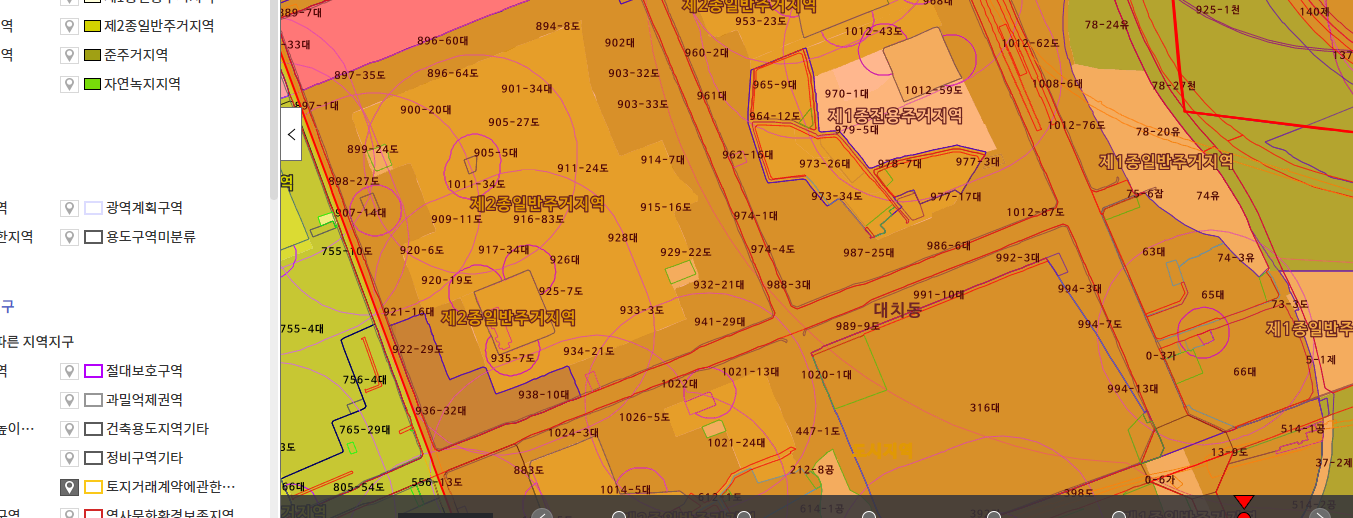Click parcel 941-29대 on the map
Image resolution: width=1353 pixels, height=518 pixels.
tap(720, 321)
